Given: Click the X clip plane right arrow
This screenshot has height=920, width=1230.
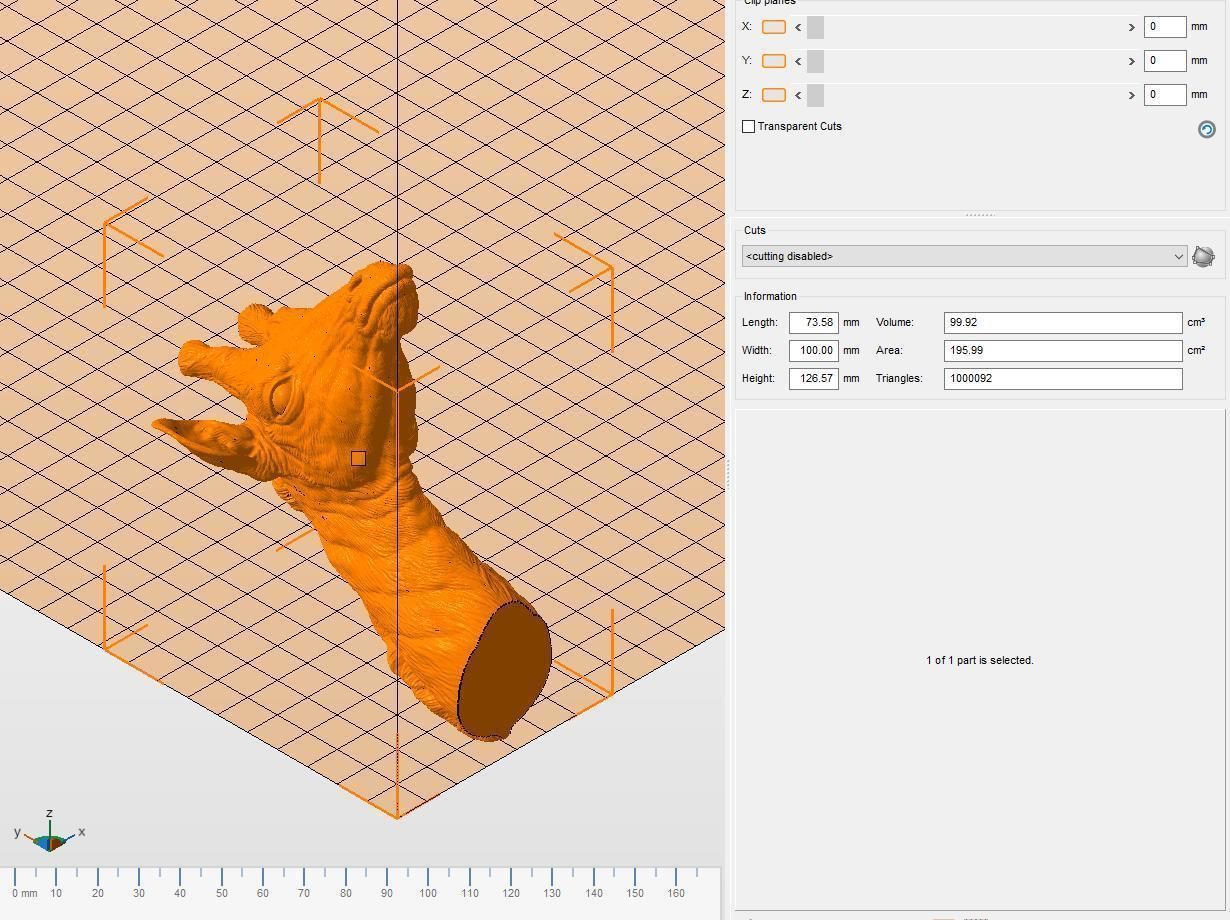Looking at the screenshot, I should [x=1132, y=27].
